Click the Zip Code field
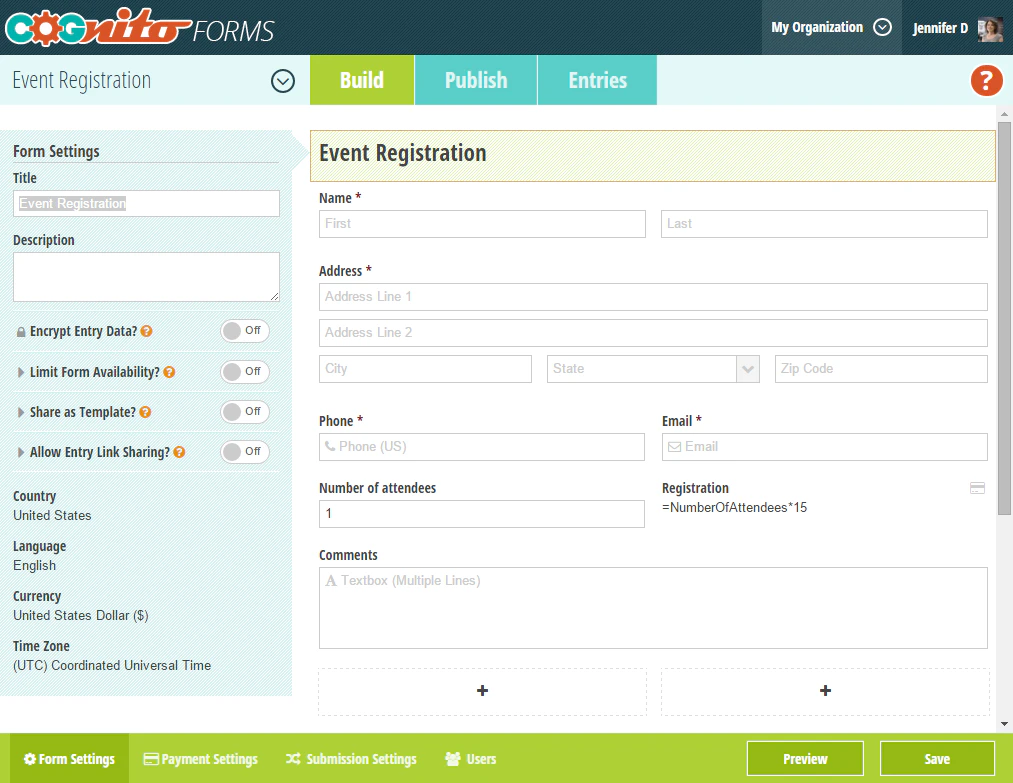Viewport: 1013px width, 783px height. (x=881, y=369)
